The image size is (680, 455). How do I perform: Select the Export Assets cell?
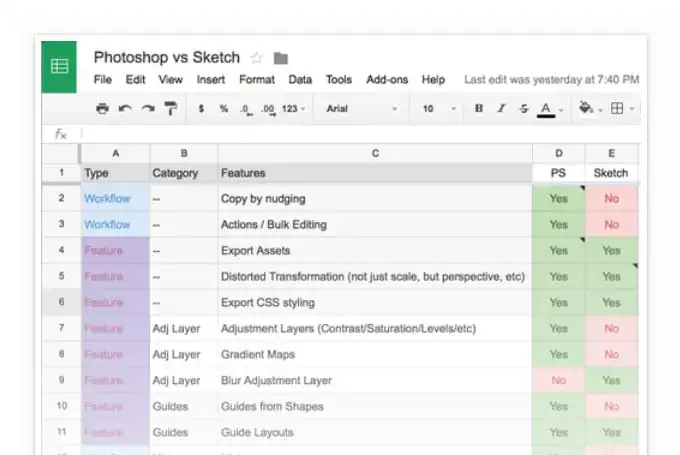click(x=375, y=251)
